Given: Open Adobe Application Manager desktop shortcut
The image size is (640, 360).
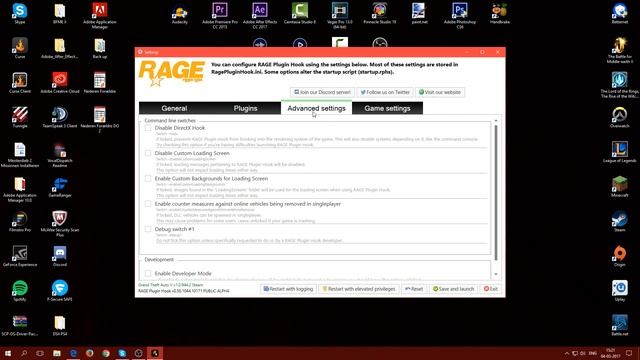Looking at the screenshot, I should (100, 16).
